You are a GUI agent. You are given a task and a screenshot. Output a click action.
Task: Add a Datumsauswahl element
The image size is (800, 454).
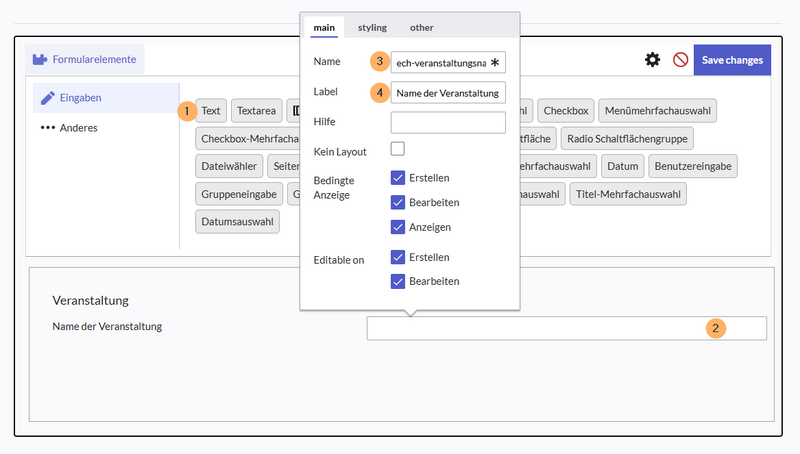click(x=237, y=222)
